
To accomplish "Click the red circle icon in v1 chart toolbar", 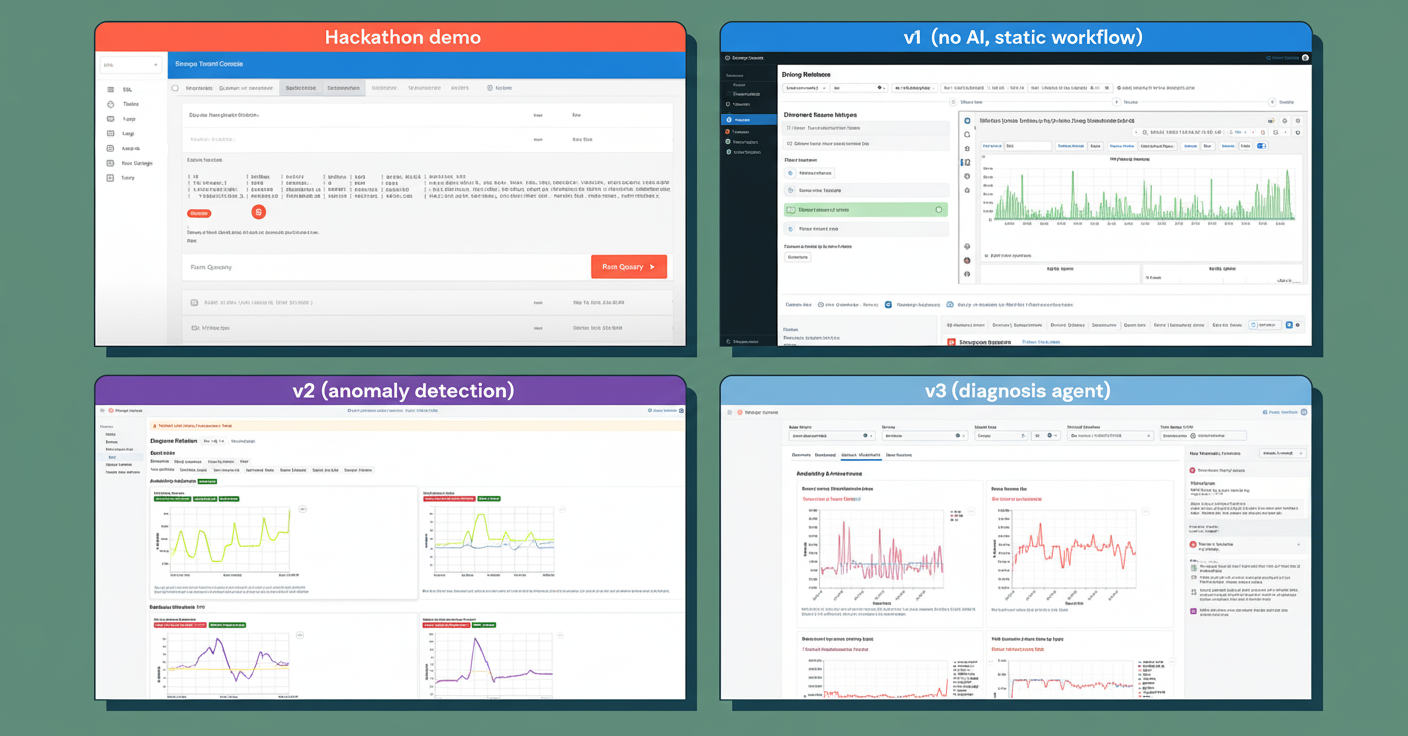I will click(967, 261).
